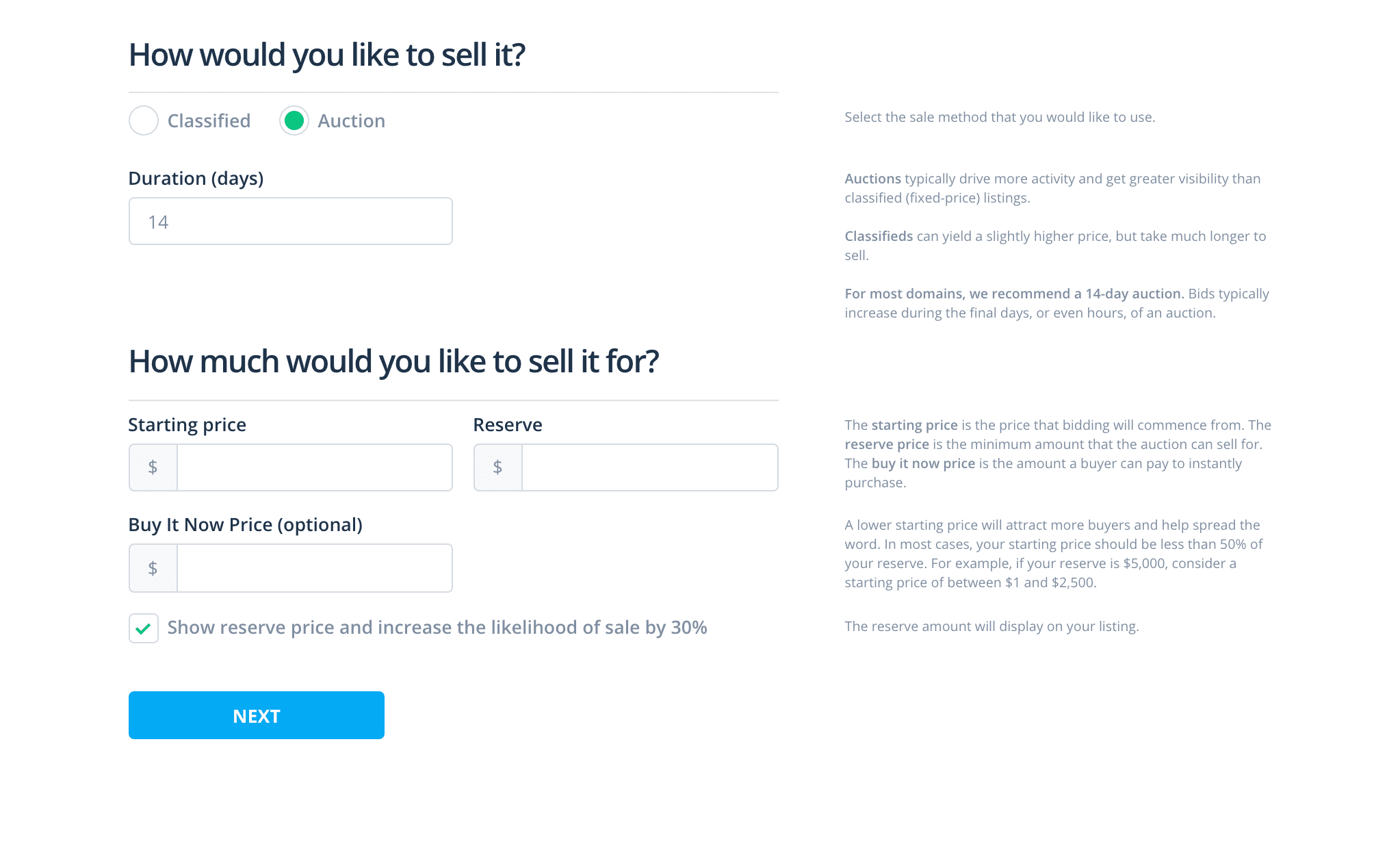
Task: Click the Starting price label
Action: coord(187,424)
